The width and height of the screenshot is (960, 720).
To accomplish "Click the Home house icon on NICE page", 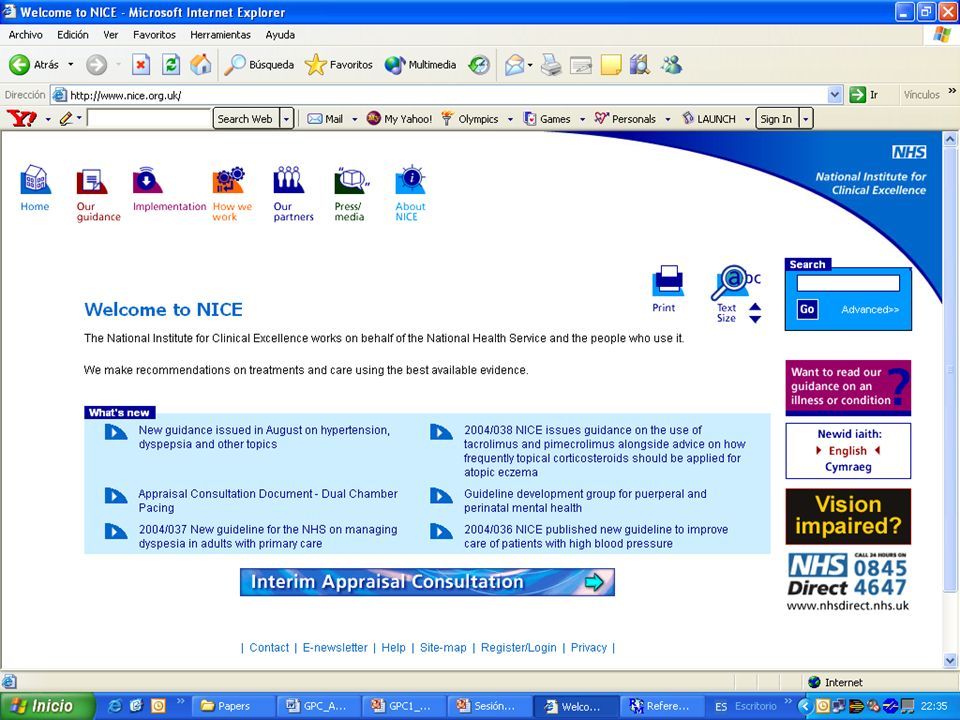I will (35, 180).
